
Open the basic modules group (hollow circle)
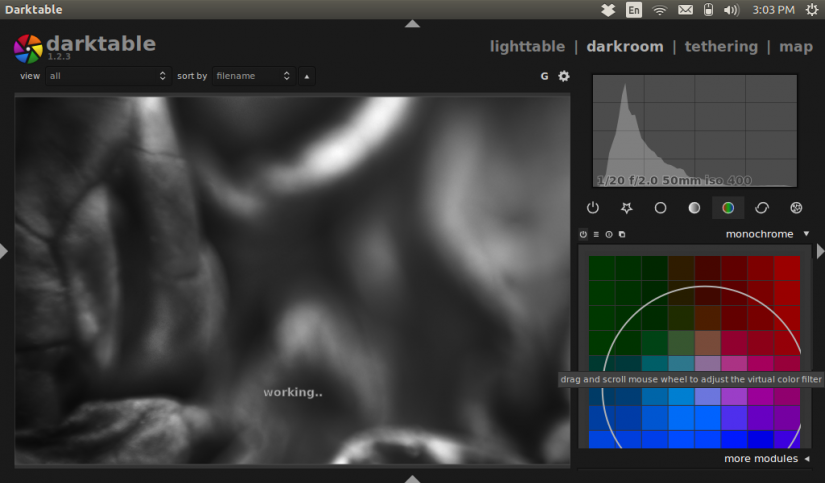(660, 208)
